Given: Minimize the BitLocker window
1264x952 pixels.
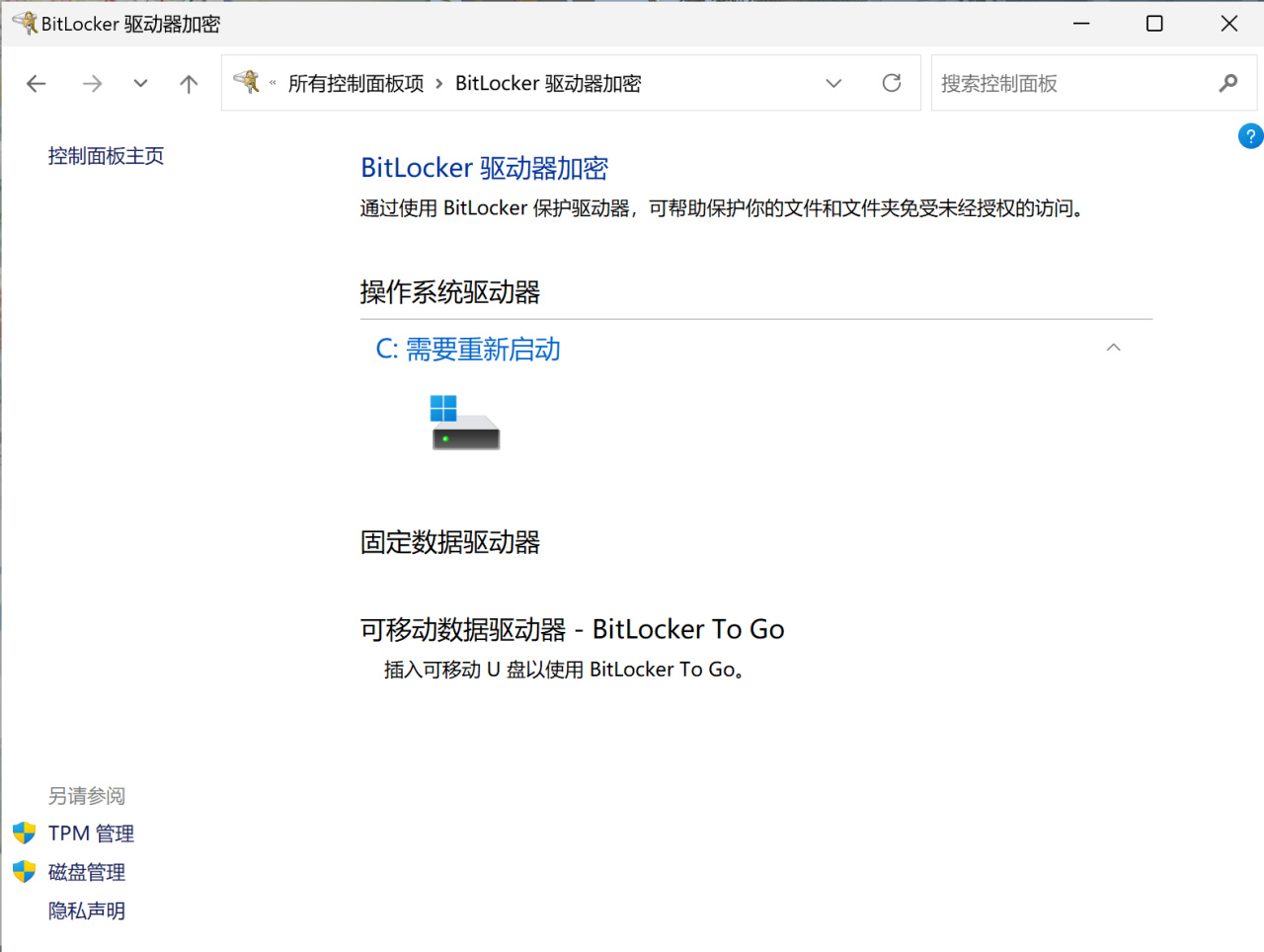Looking at the screenshot, I should 1081,23.
